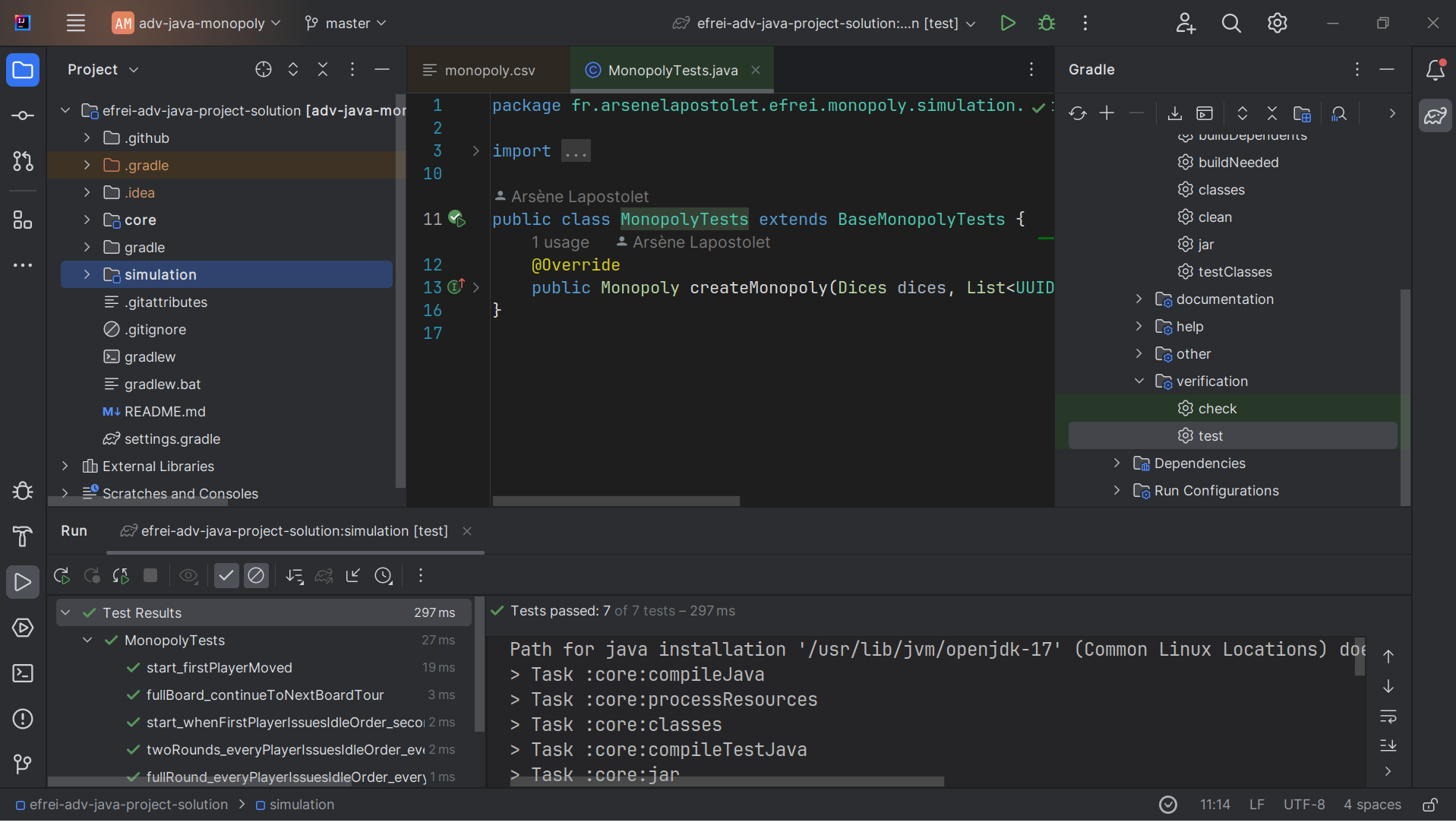Image resolution: width=1456 pixels, height=829 pixels.
Task: Toggle show passed tests
Action: pos(226,575)
